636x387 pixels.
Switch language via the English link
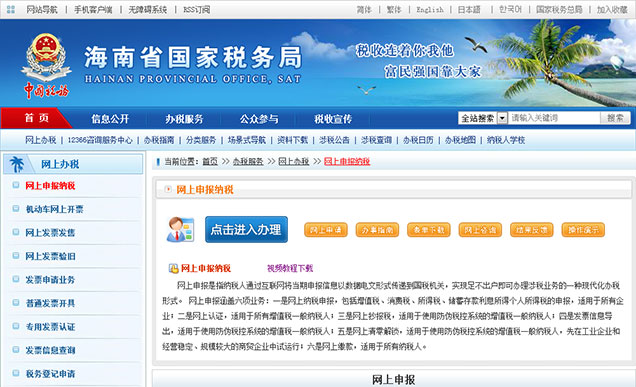point(430,9)
